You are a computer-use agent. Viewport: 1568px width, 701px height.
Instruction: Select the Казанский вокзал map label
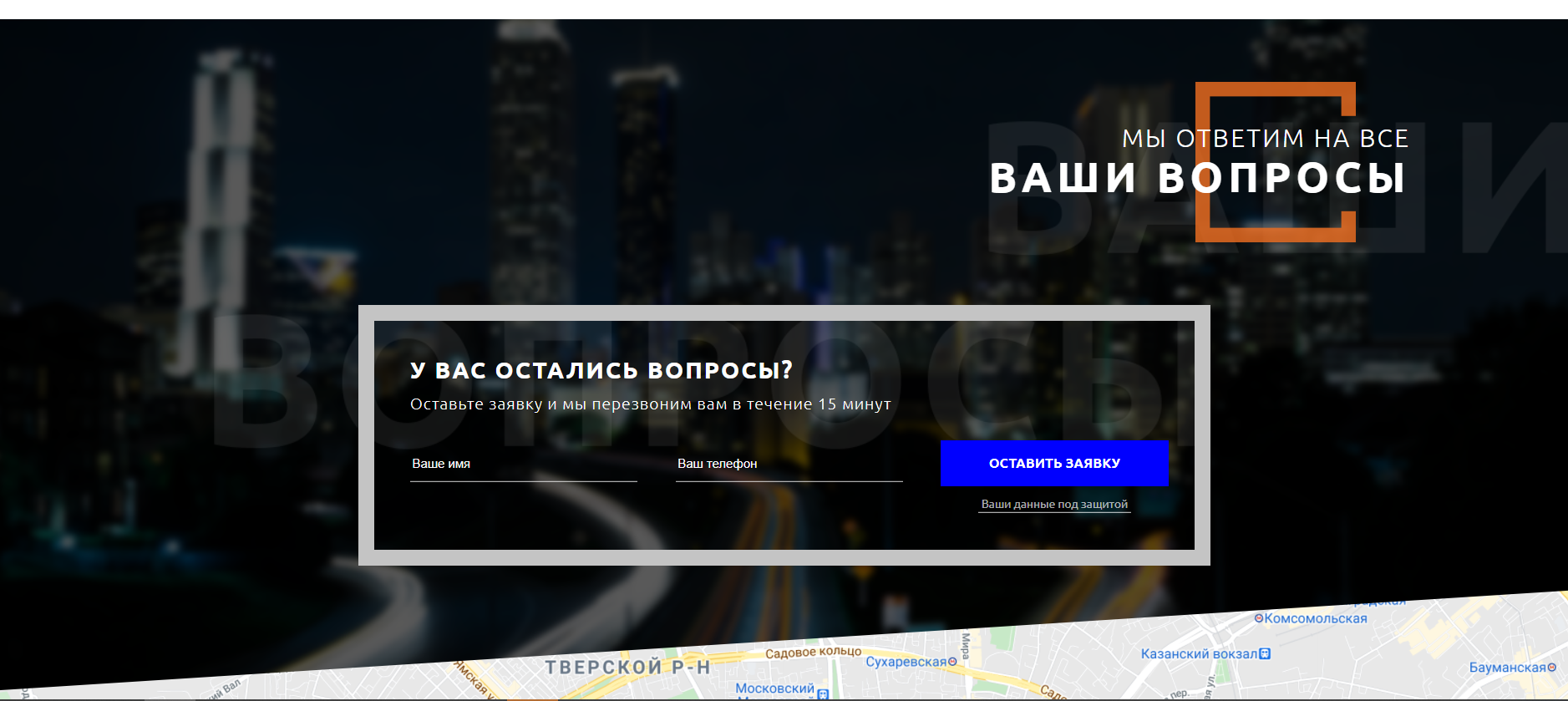point(1200,653)
